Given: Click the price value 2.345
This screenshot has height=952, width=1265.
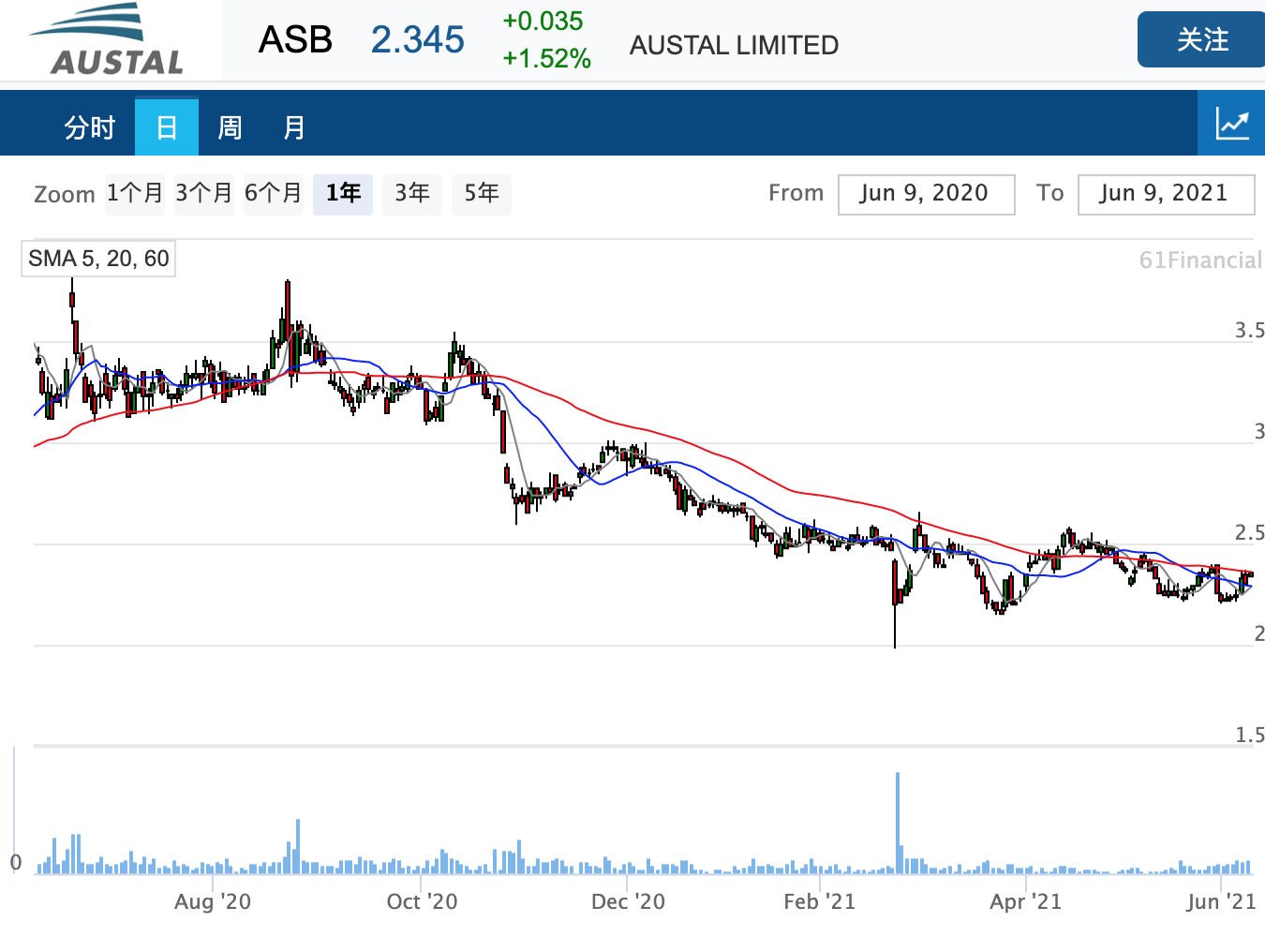Looking at the screenshot, I should (417, 39).
